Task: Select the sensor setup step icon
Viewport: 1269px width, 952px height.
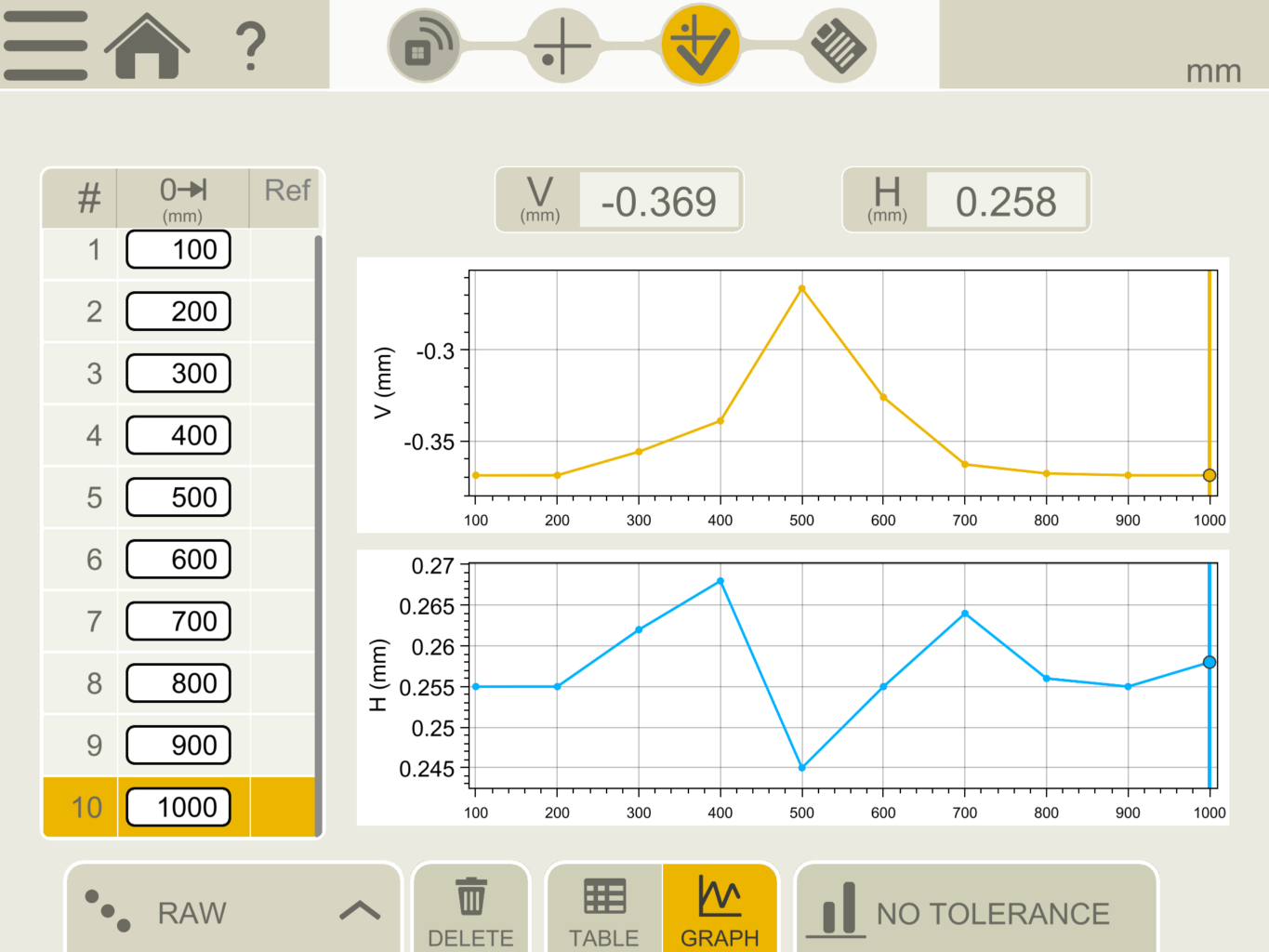Action: (x=424, y=44)
